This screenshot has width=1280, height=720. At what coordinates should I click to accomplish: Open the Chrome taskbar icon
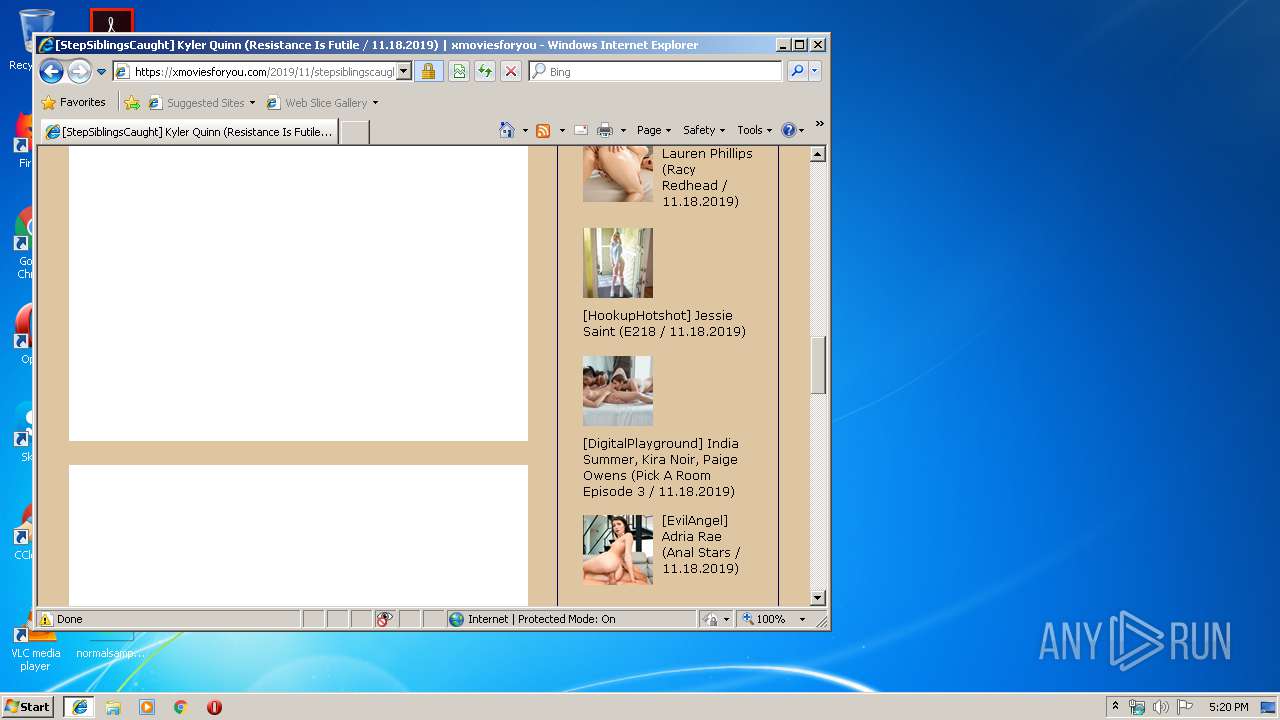180,707
